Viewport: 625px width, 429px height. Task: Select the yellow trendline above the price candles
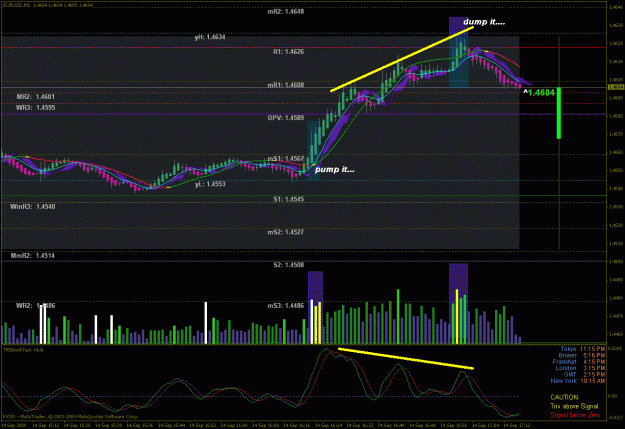click(x=402, y=59)
